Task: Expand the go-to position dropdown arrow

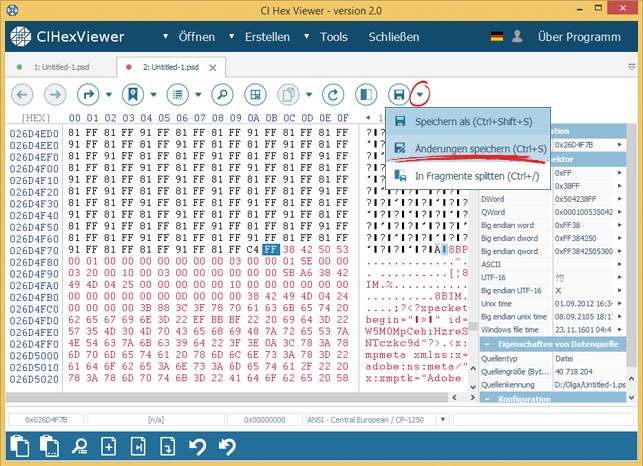Action: coord(109,95)
